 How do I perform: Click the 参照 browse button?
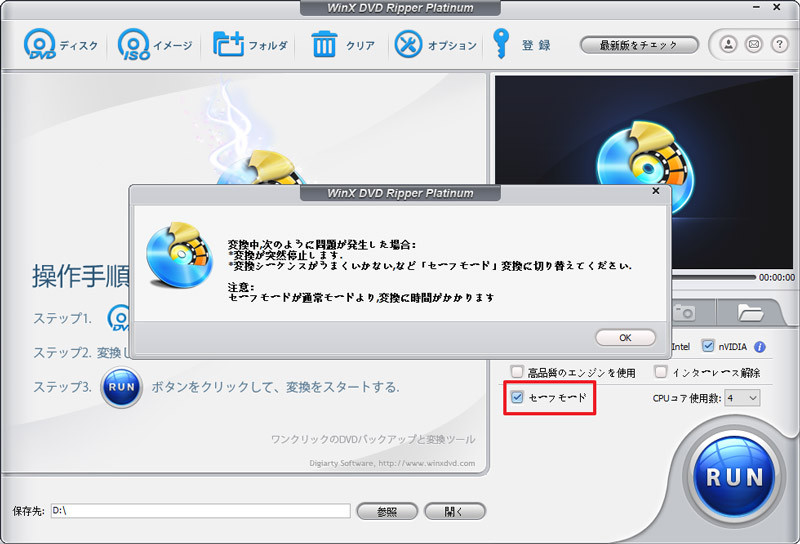[387, 511]
